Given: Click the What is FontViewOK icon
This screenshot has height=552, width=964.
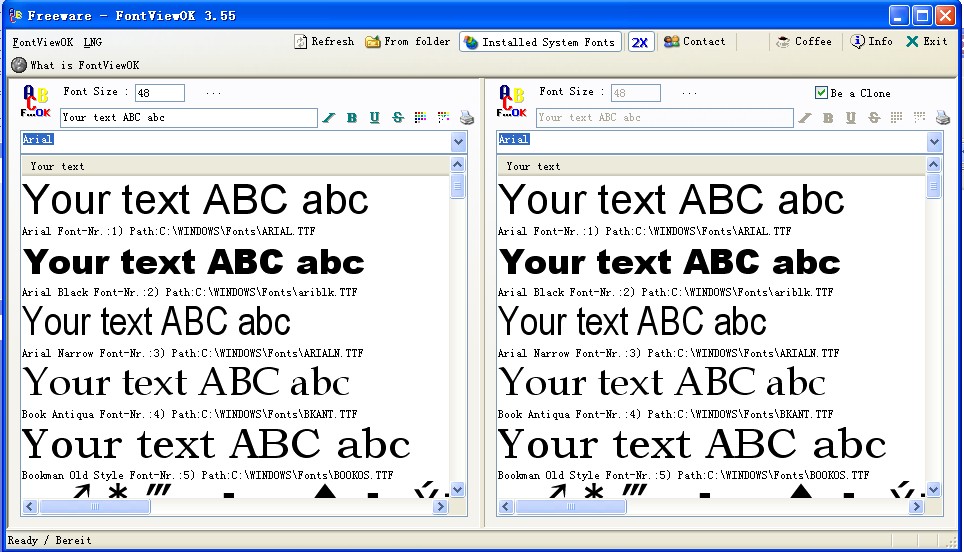Looking at the screenshot, I should click(19, 65).
